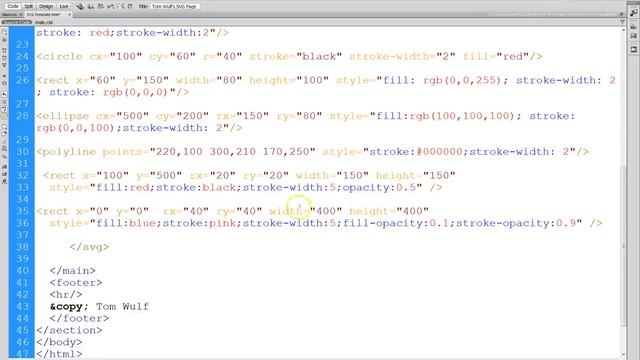
Task: Toggle Line Numbers in coding toolbar
Action: point(4,93)
